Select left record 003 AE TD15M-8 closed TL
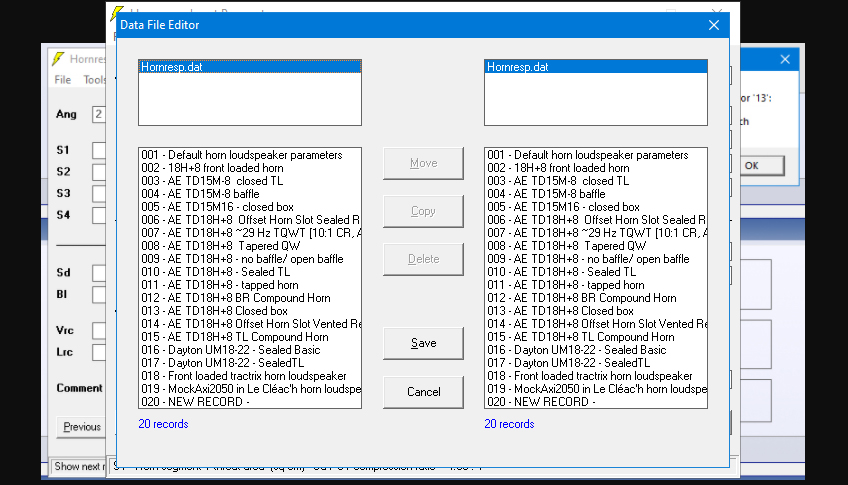 point(250,181)
